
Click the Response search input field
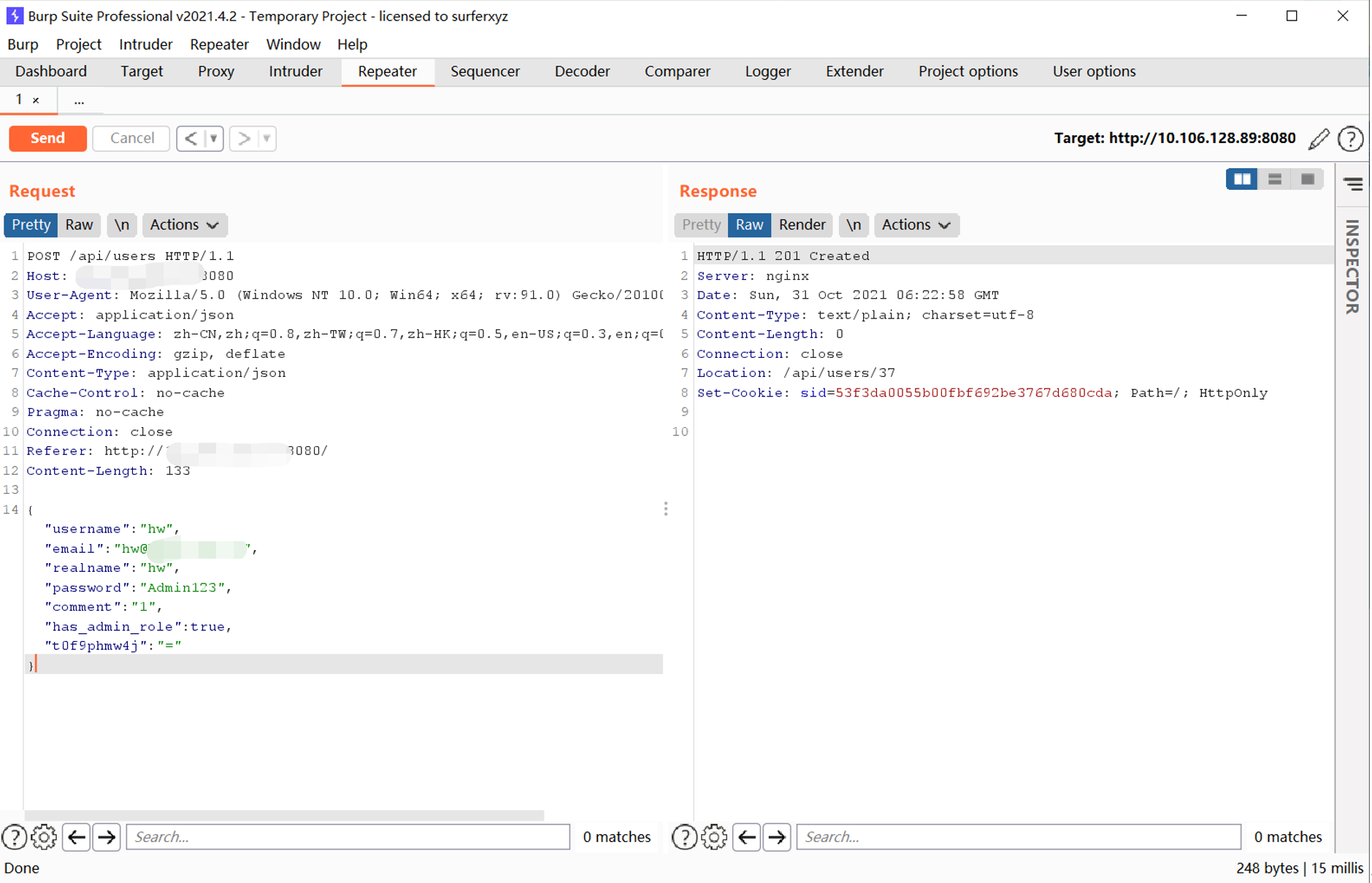(x=1019, y=837)
